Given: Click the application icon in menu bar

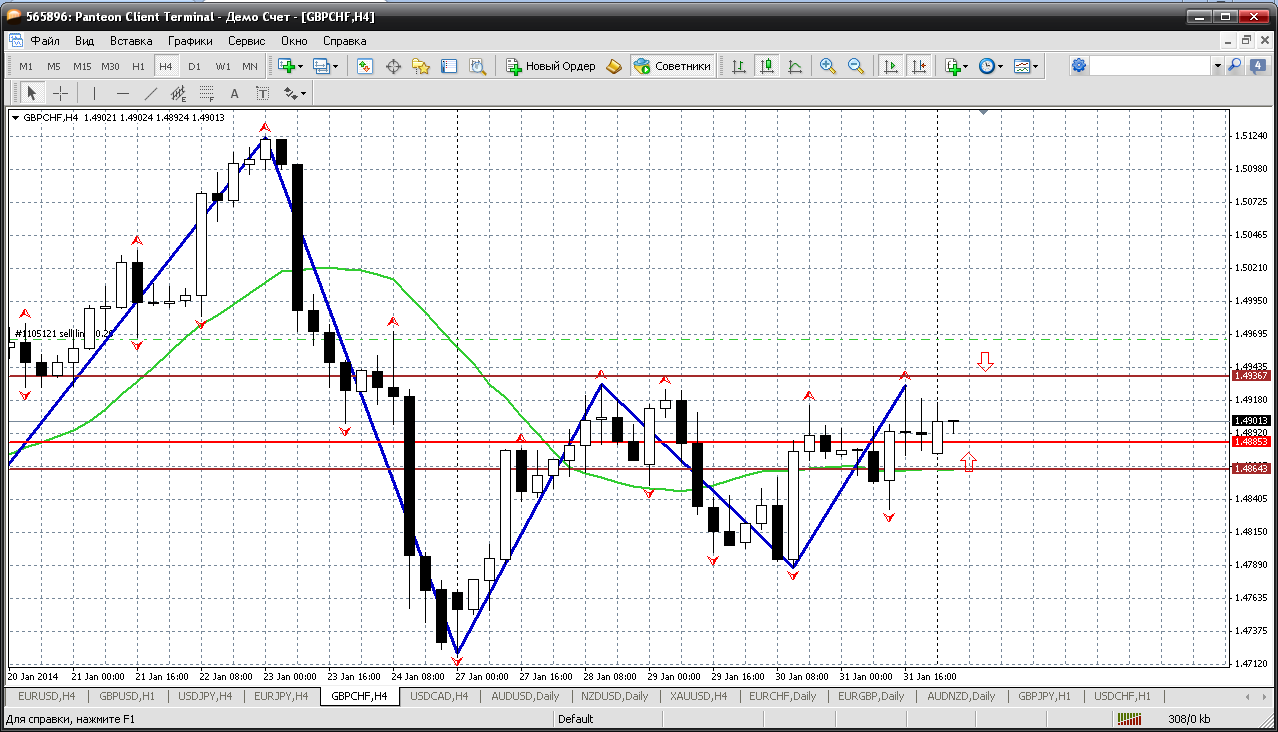Looking at the screenshot, I should click(15, 41).
